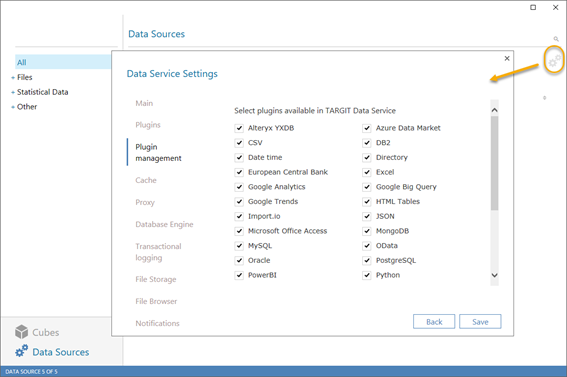Viewport: 567px width, 377px height.
Task: Toggle the Excel plugin checkbox
Action: [x=367, y=172]
